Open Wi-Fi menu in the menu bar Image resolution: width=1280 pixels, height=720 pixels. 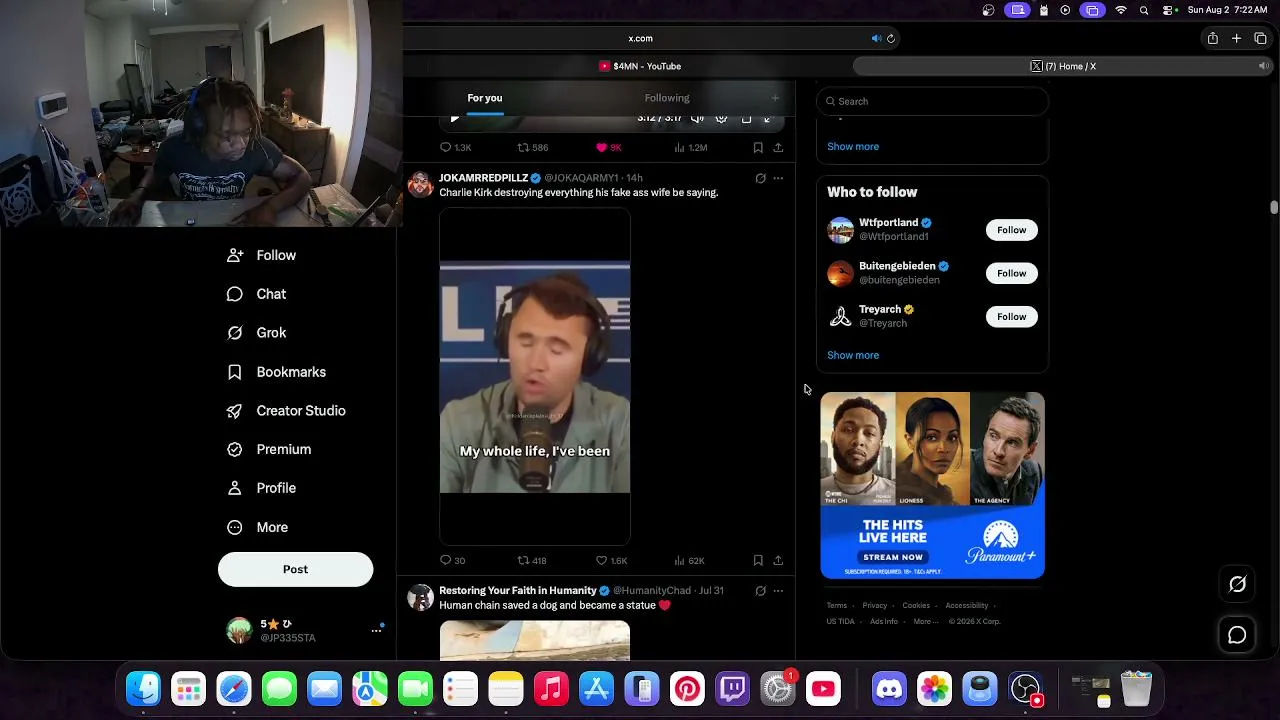pos(1121,10)
